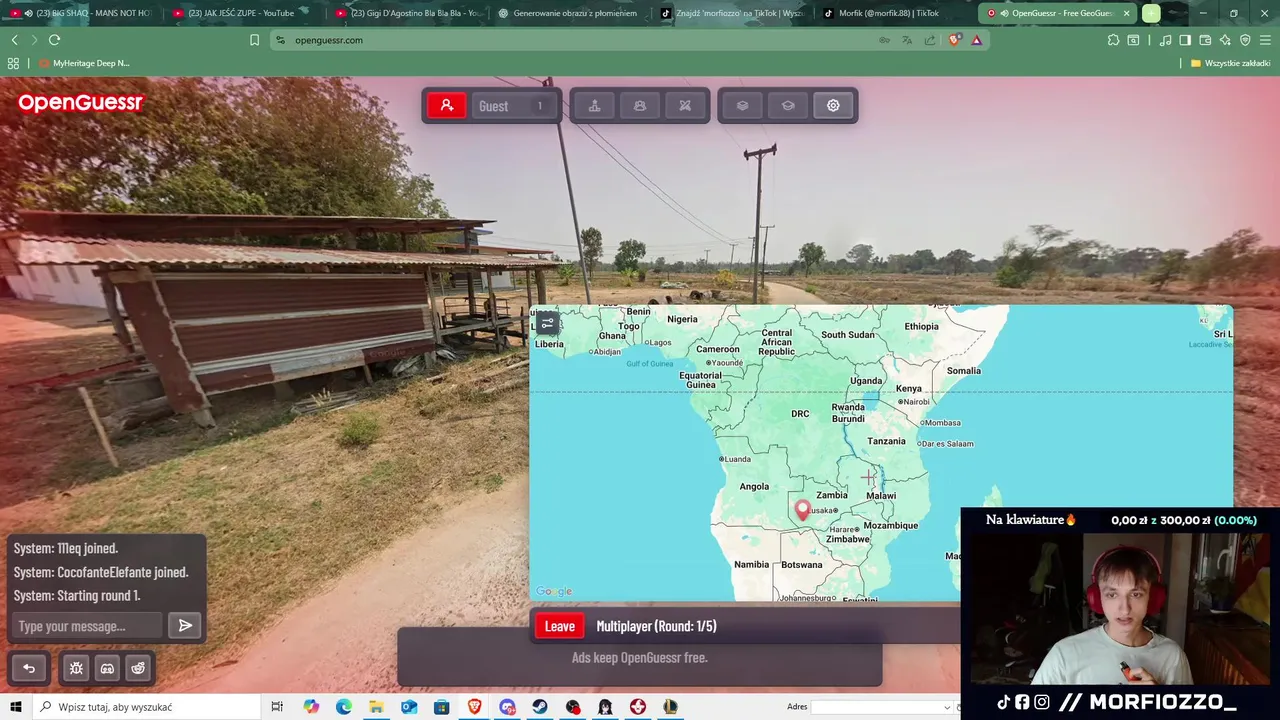
Task: Open the Windows Start menu
Action: (x=15, y=707)
